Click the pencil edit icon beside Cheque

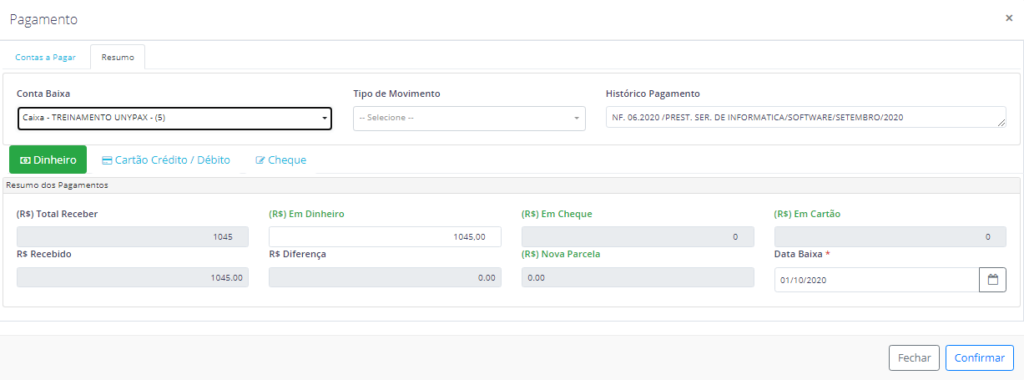260,160
